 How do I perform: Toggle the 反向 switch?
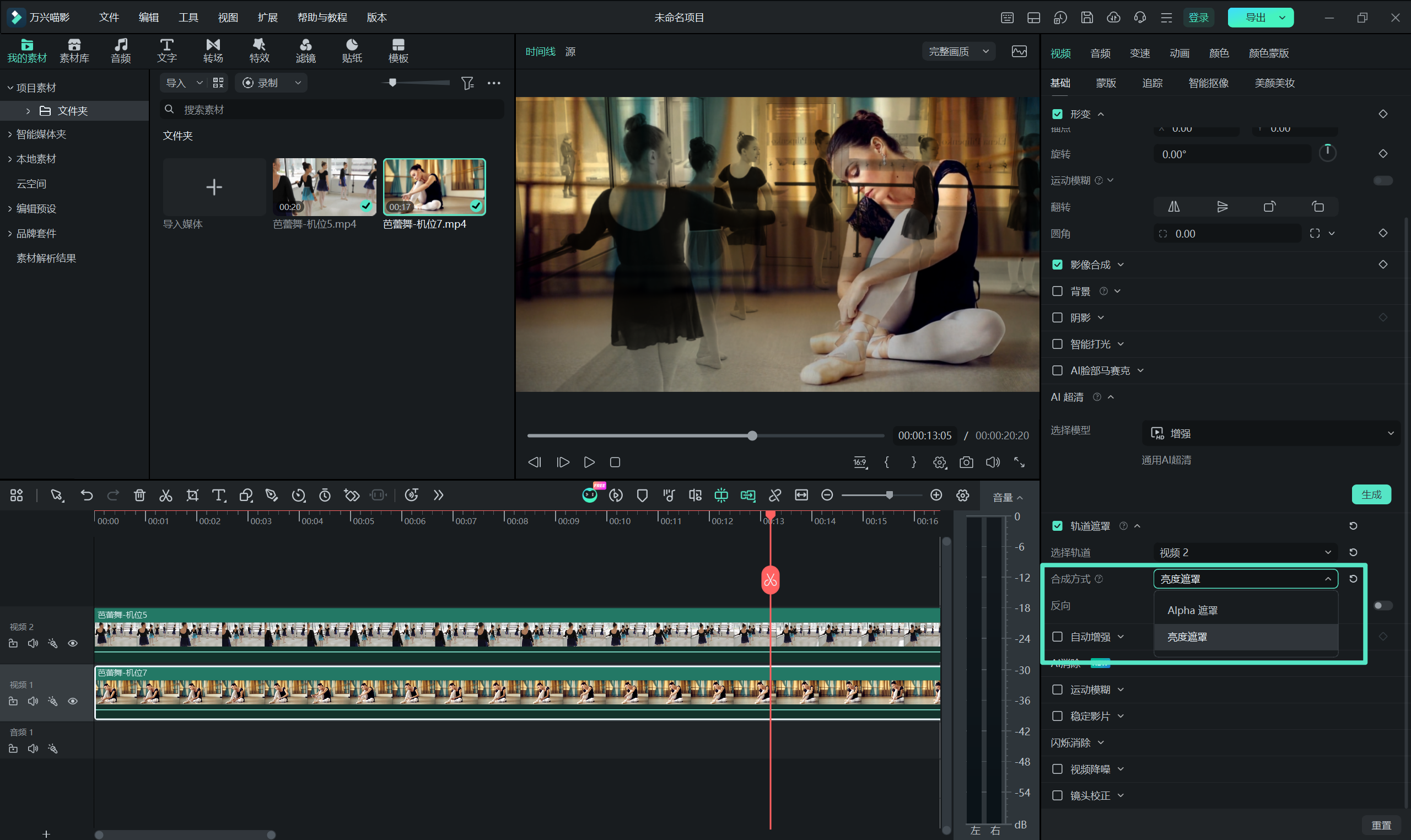click(x=1383, y=606)
